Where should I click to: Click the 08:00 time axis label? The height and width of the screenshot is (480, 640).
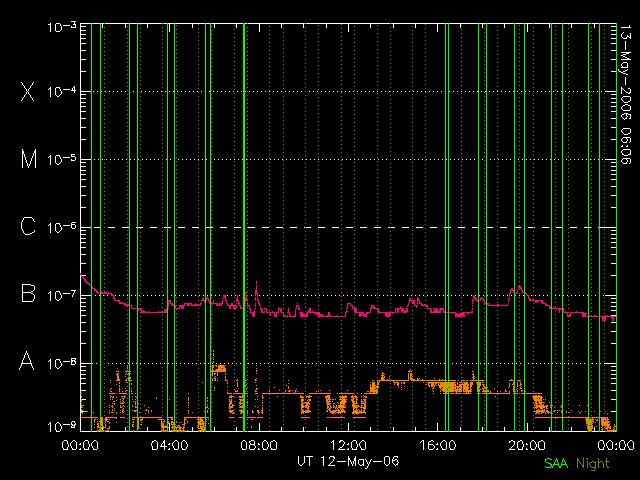click(x=259, y=445)
